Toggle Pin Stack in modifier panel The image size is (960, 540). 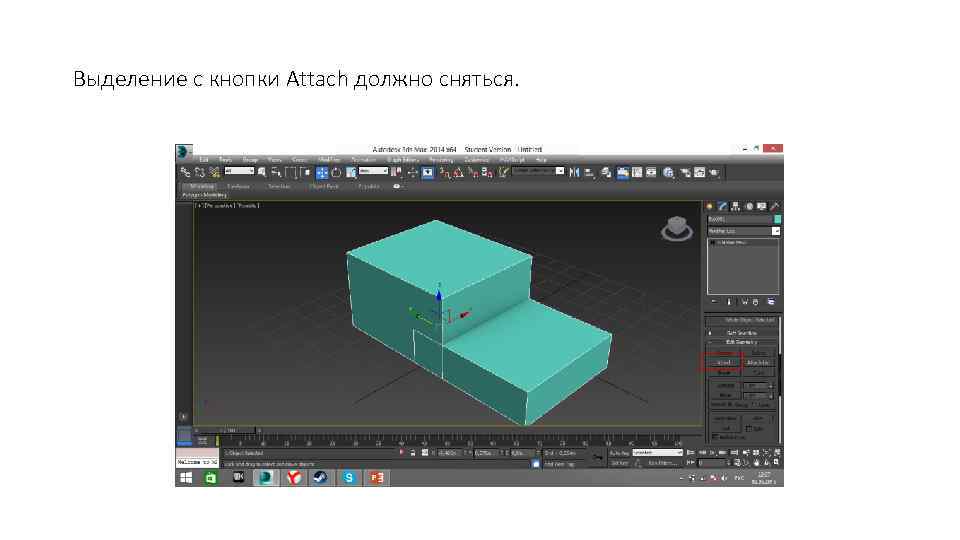tap(714, 302)
